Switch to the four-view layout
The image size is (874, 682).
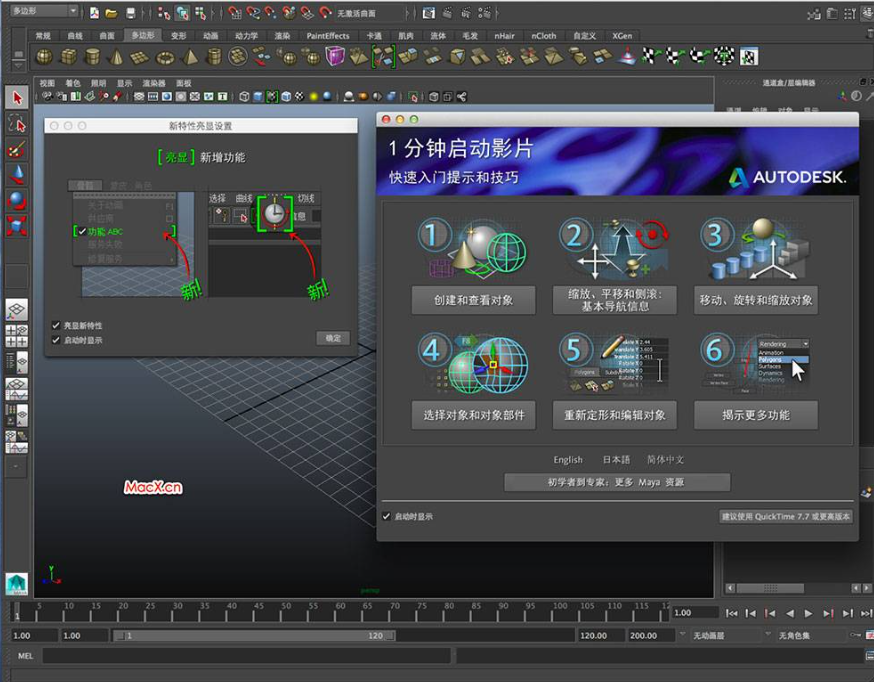(x=17, y=336)
